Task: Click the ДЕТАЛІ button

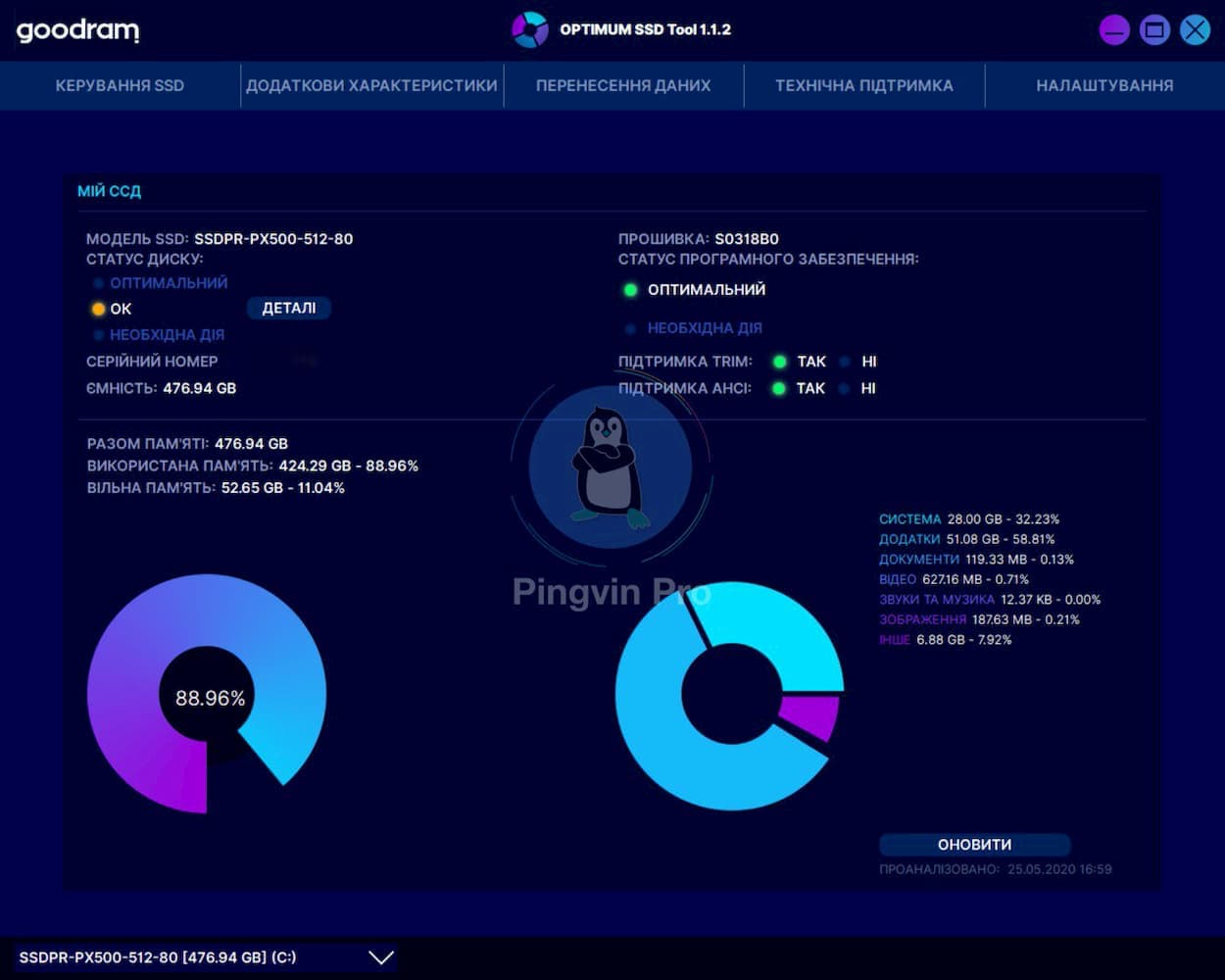Action: coord(288,308)
